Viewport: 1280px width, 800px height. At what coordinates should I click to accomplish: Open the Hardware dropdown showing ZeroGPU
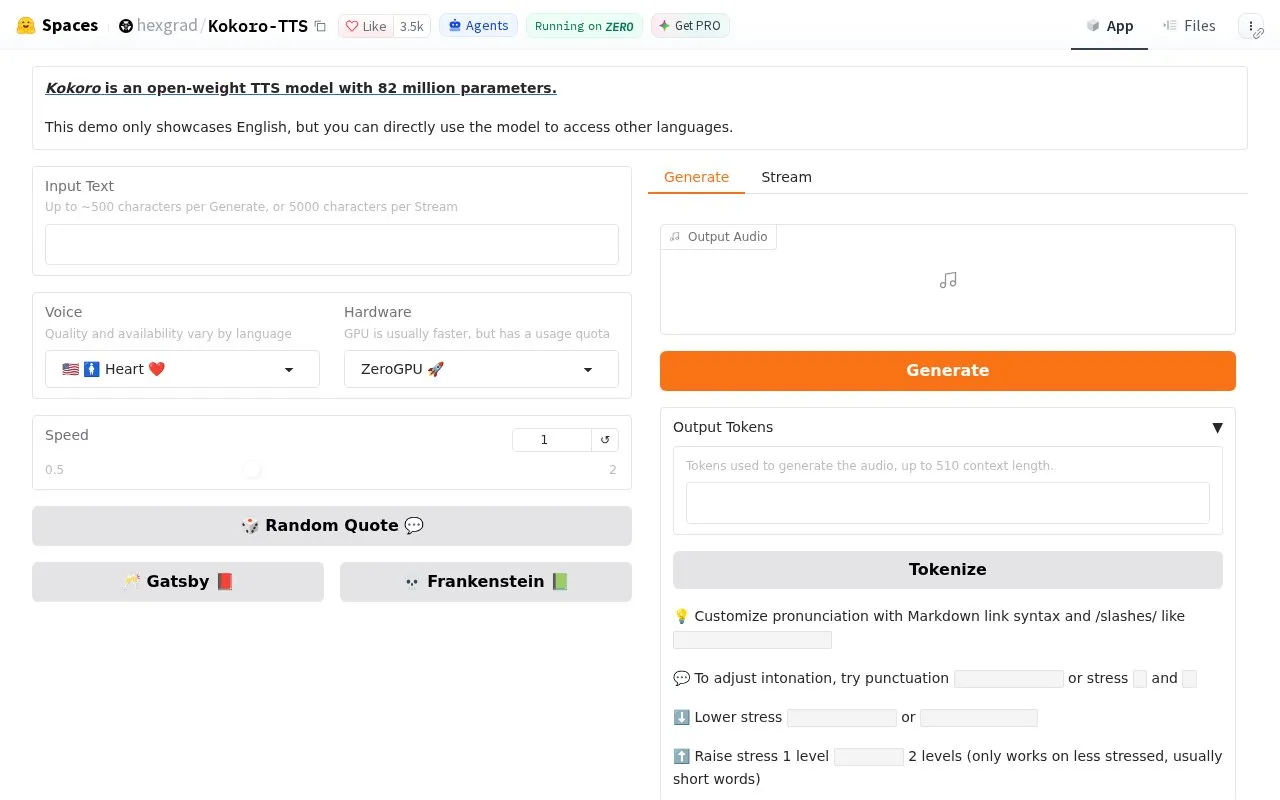pos(481,369)
